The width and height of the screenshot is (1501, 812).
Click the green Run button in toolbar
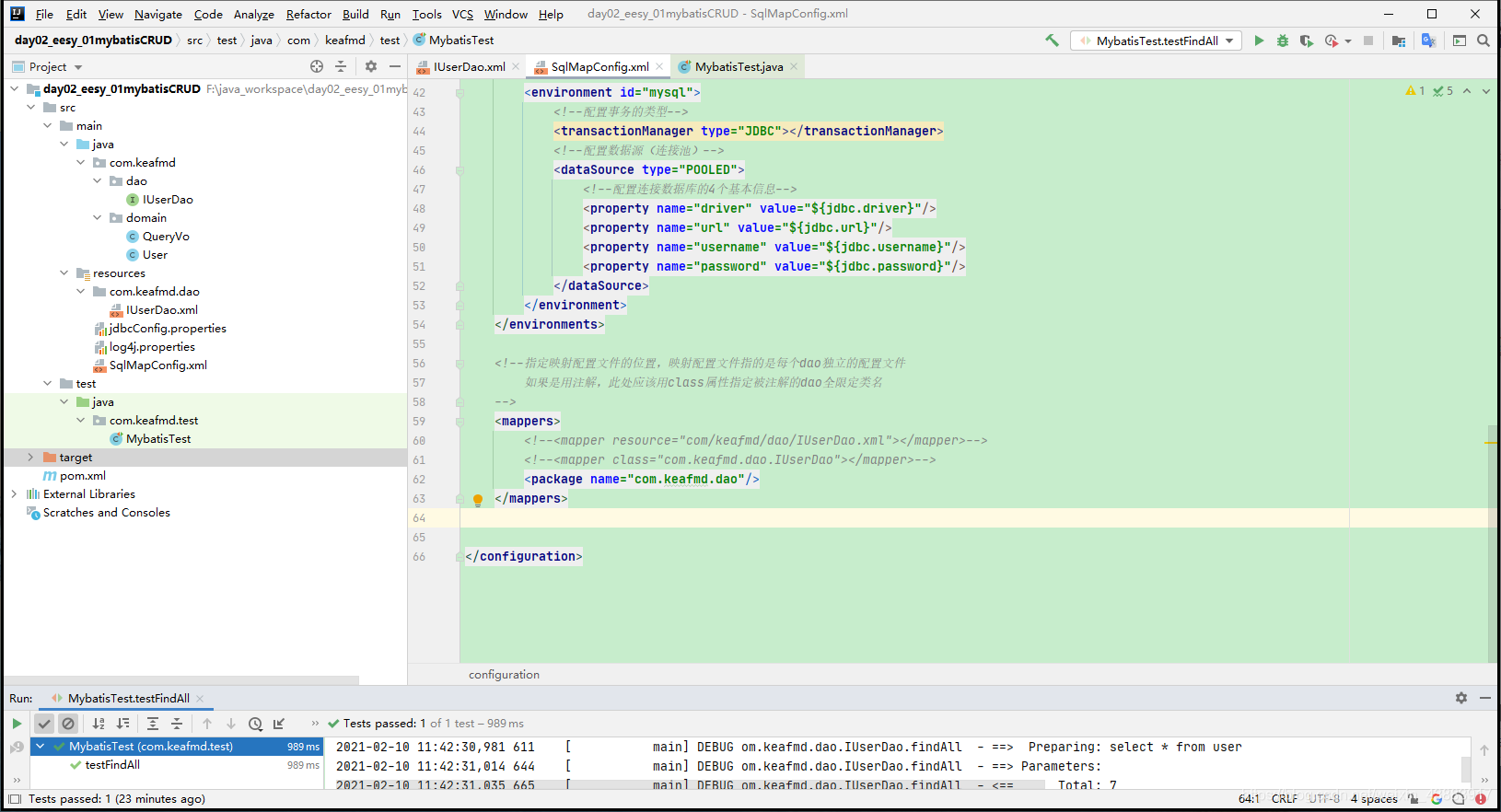tap(1259, 41)
